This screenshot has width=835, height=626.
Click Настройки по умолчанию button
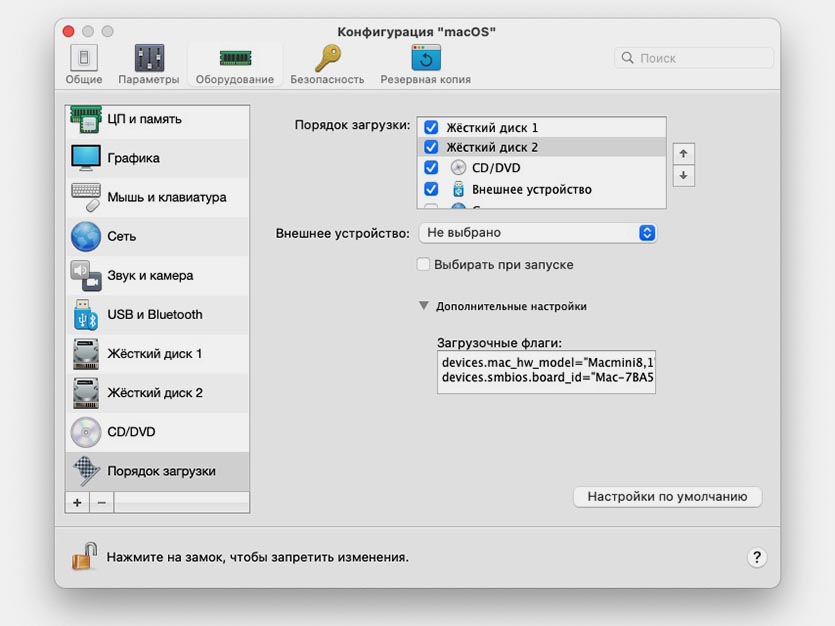pyautogui.click(x=667, y=496)
